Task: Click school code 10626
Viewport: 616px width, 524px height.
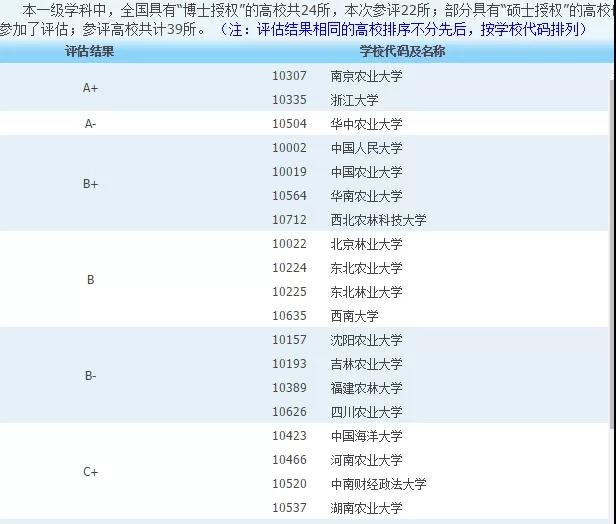Action: coord(290,412)
